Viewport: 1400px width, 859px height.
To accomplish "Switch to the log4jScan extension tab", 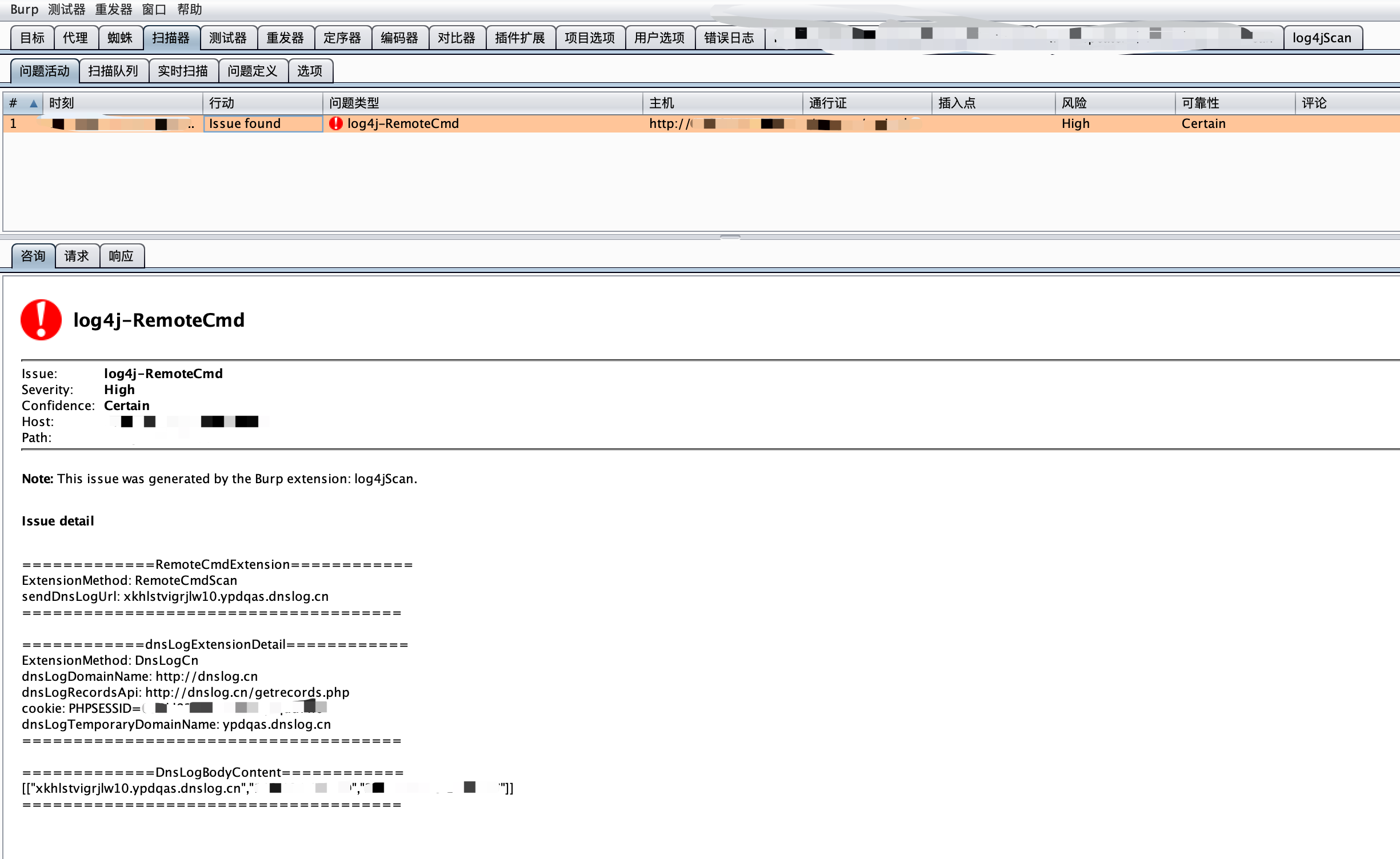I will 1322,38.
